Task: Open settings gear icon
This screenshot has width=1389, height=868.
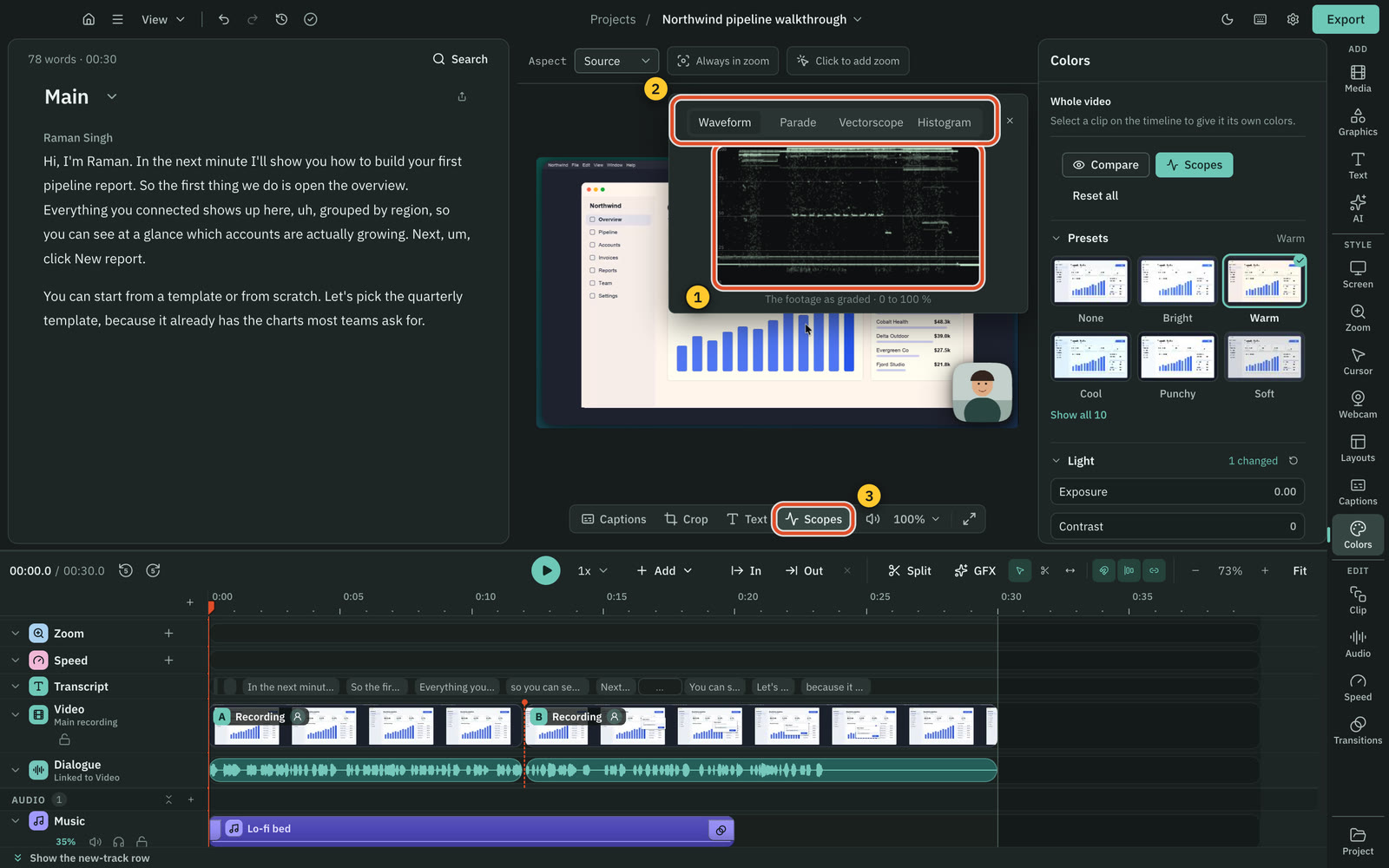Action: (1293, 19)
